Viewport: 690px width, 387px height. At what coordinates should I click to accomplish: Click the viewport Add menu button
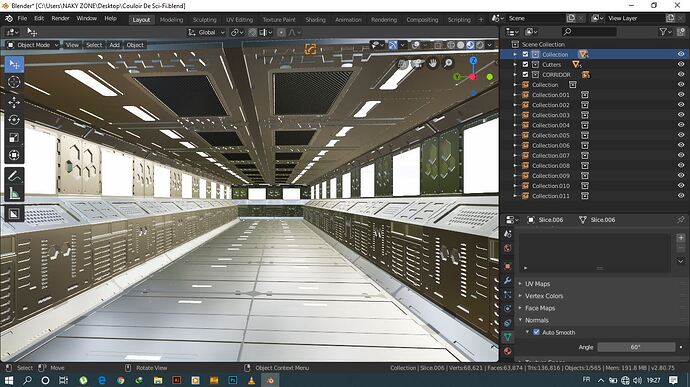point(114,45)
